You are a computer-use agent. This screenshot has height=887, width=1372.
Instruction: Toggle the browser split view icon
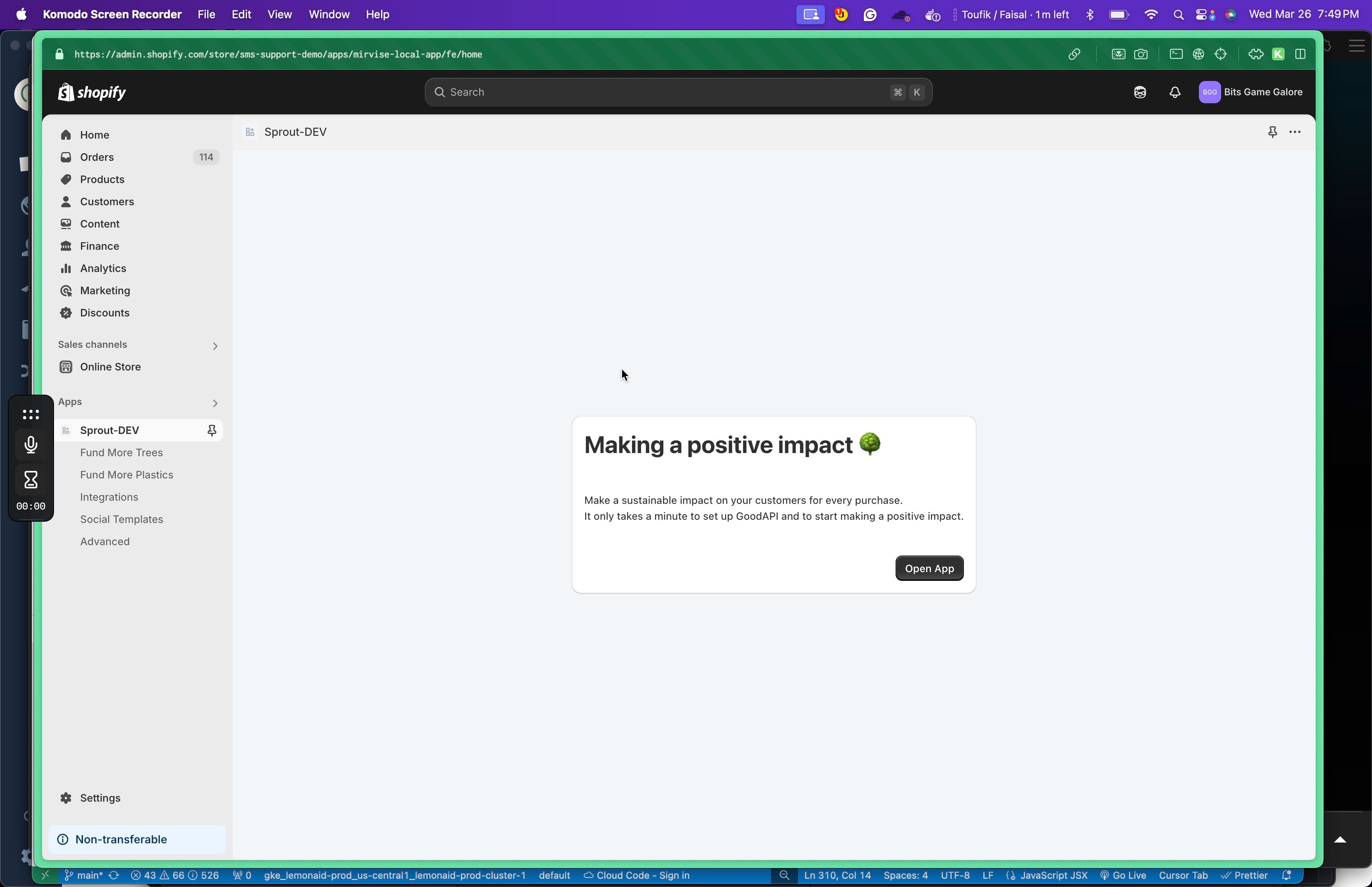pos(1300,54)
